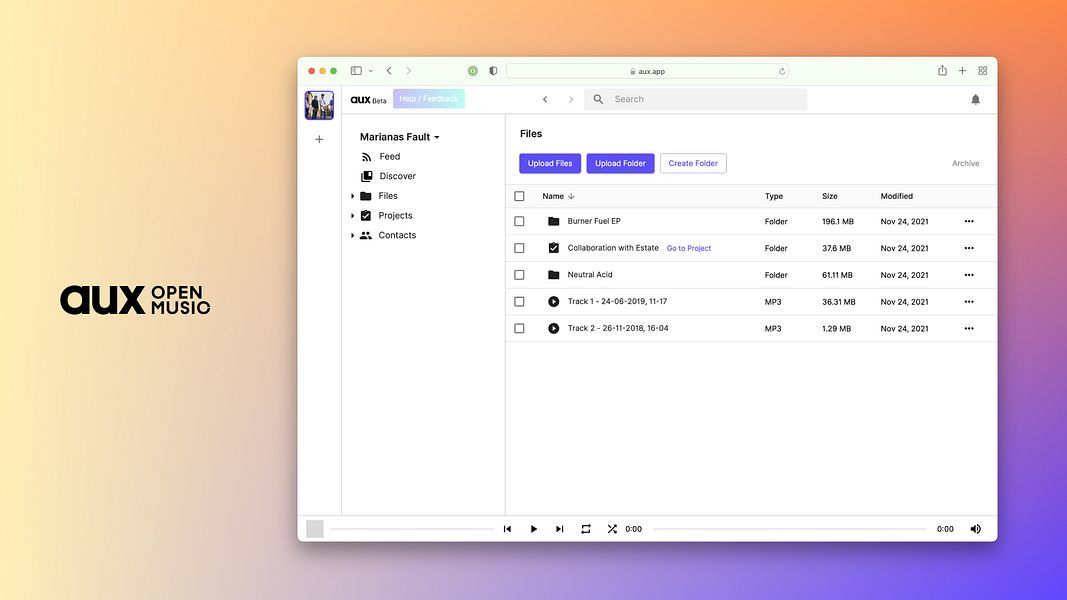Mute the volume speaker icon
Screen dimensions: 1067x600
coord(975,529)
